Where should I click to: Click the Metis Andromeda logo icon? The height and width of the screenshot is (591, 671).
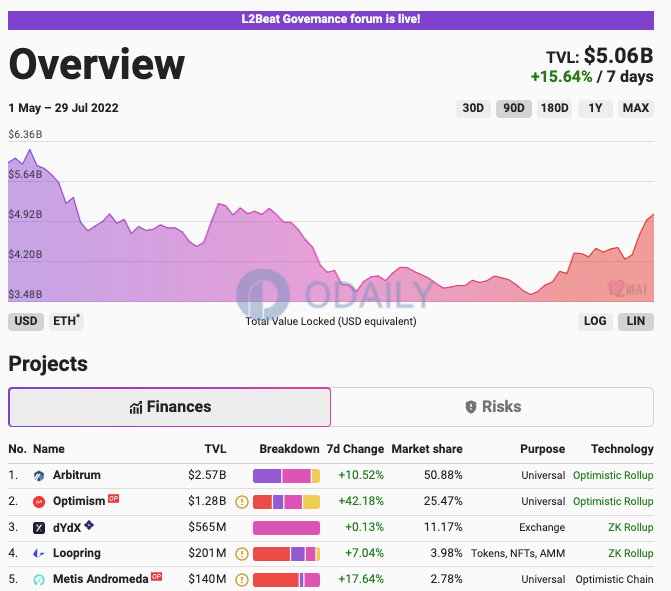[x=39, y=580]
